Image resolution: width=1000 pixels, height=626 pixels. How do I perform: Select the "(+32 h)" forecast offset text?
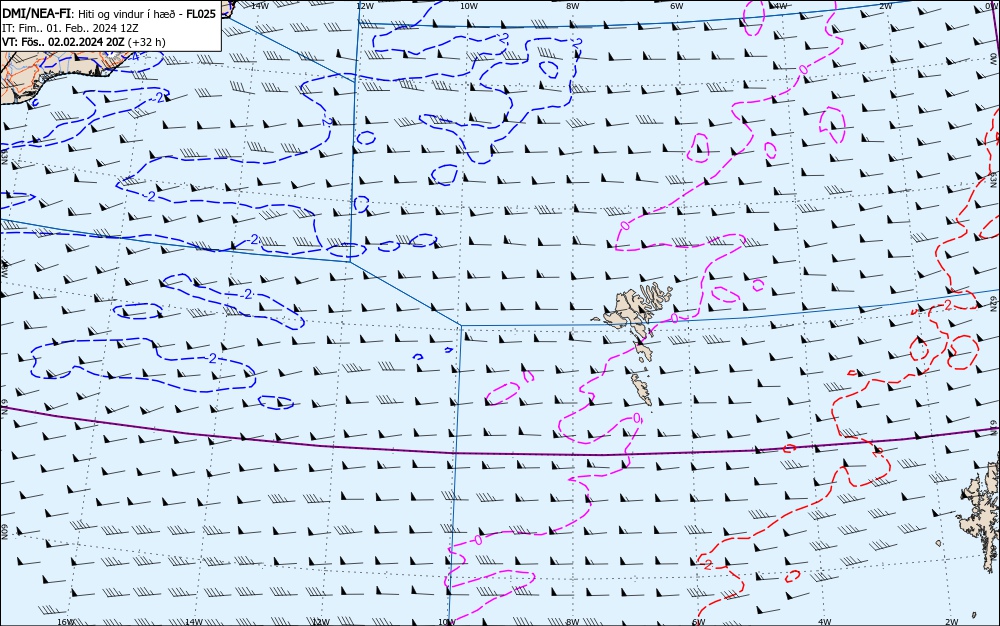(147, 42)
